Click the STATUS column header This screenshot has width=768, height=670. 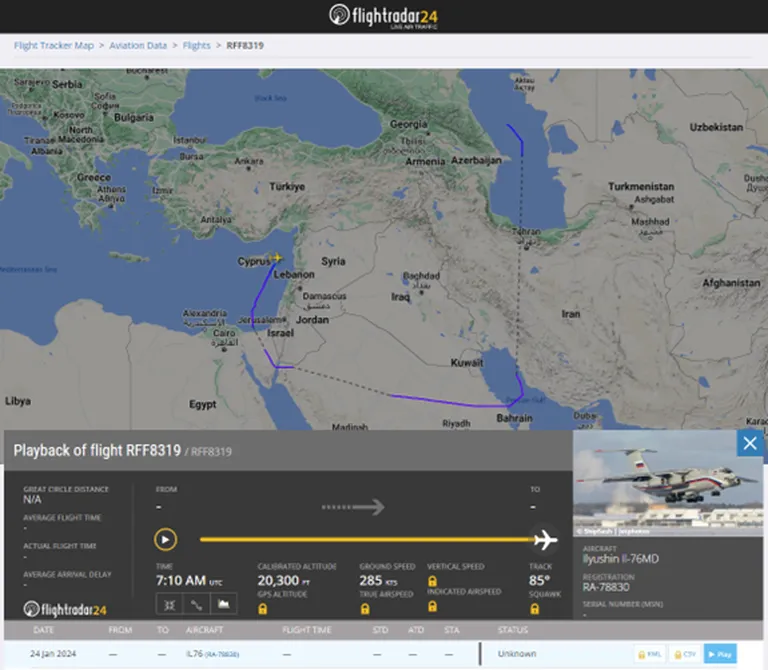click(x=513, y=630)
